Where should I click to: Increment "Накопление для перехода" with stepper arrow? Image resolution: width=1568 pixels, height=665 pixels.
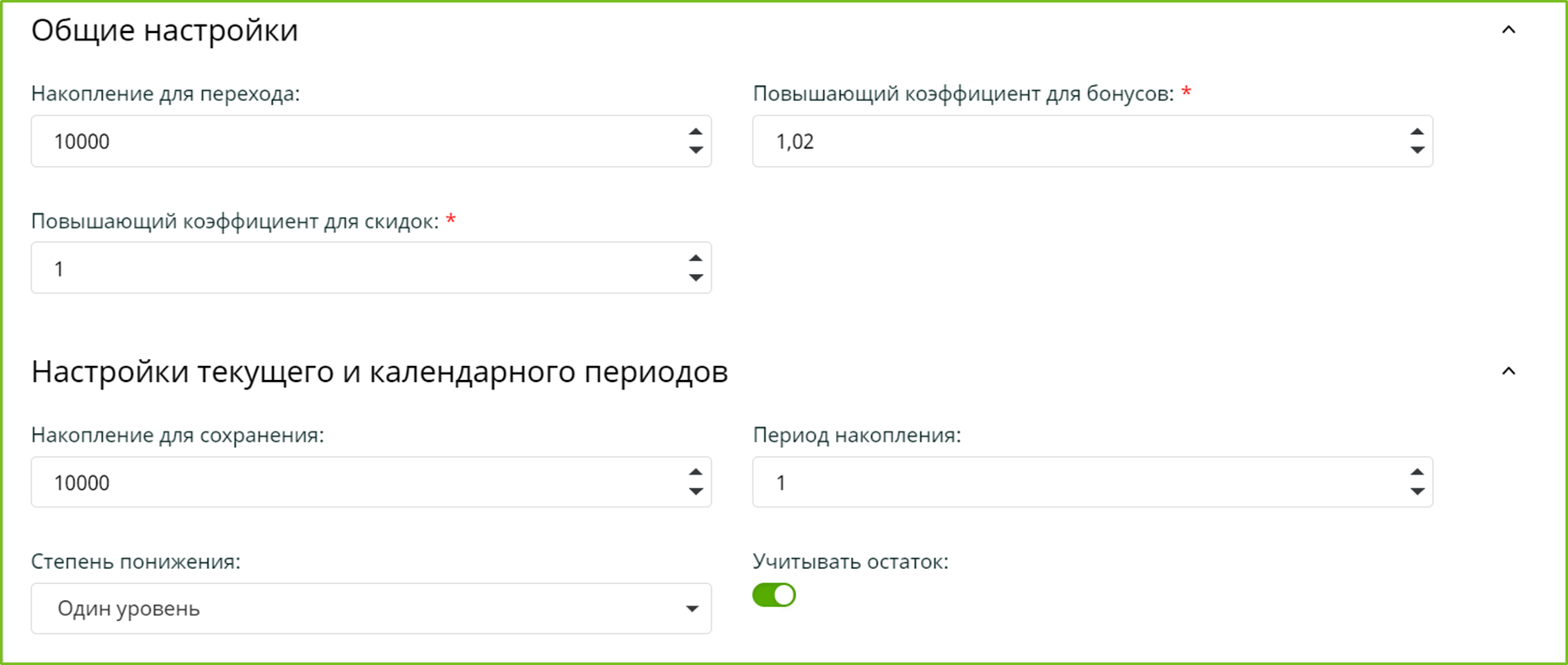(694, 132)
